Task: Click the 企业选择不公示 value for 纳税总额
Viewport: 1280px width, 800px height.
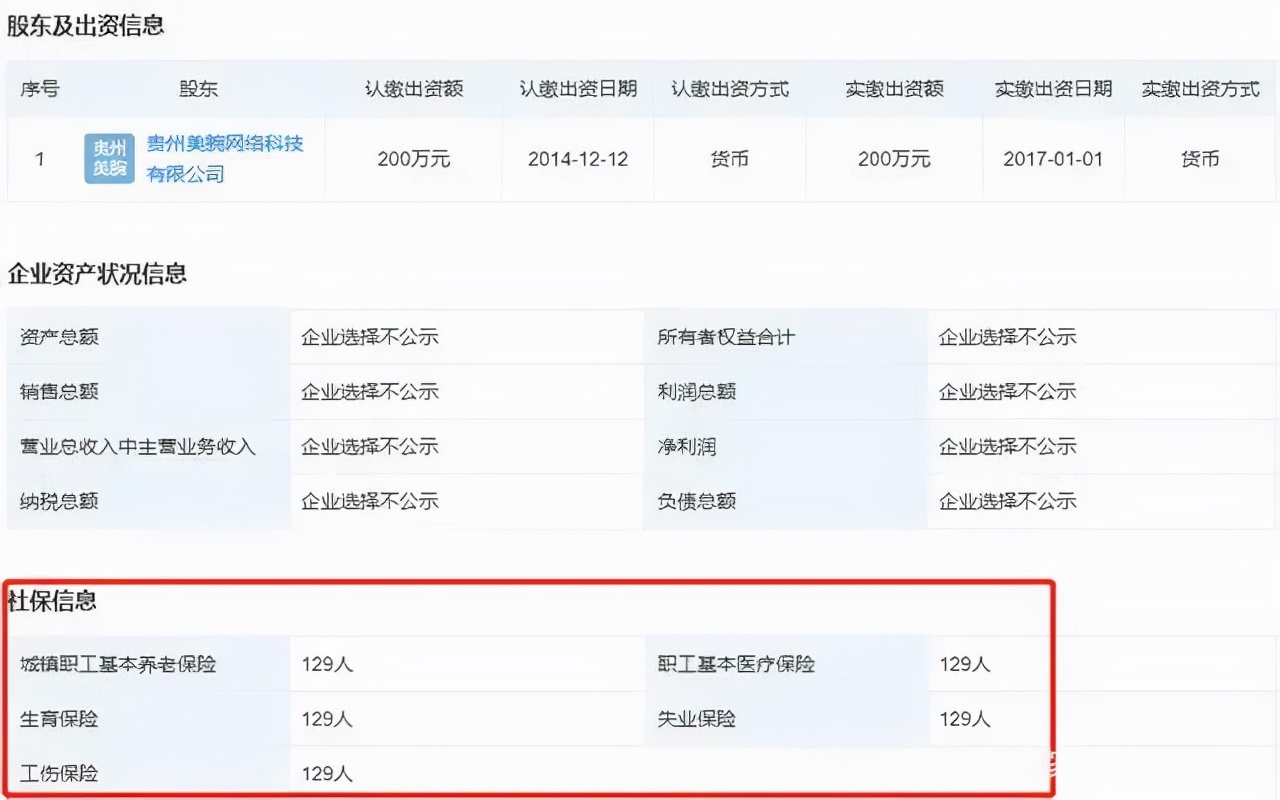Action: [x=370, y=501]
